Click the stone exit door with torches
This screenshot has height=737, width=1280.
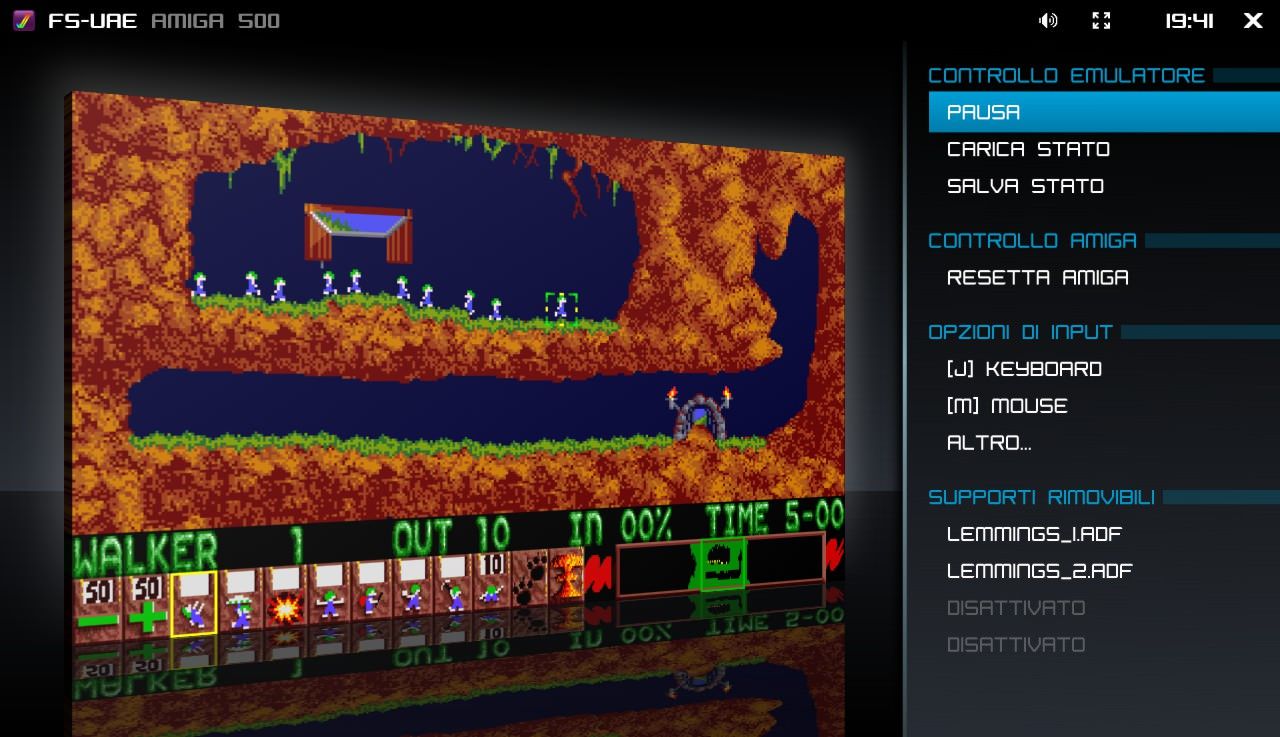tap(700, 413)
